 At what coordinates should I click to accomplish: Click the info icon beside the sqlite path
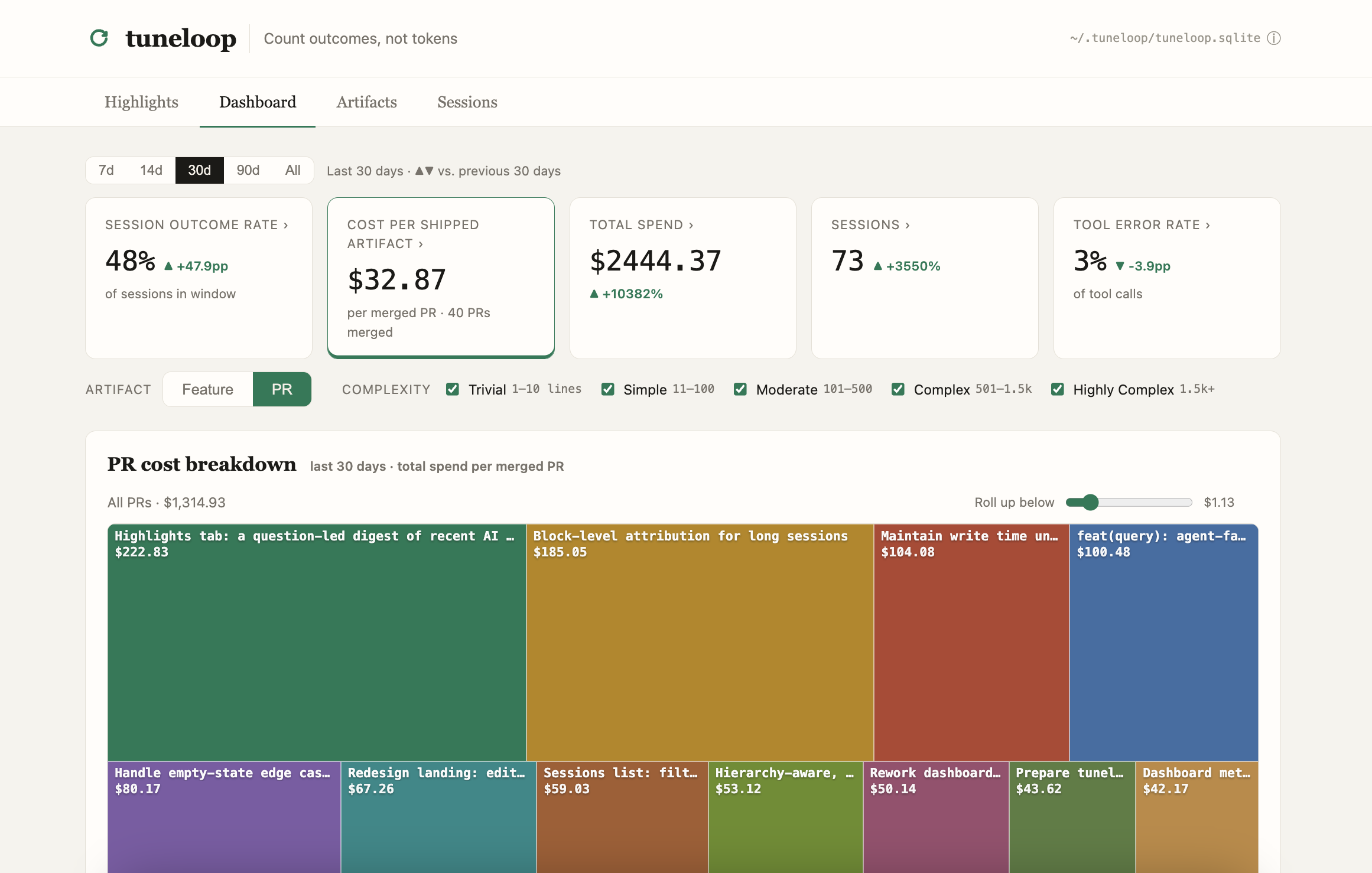coord(1274,38)
